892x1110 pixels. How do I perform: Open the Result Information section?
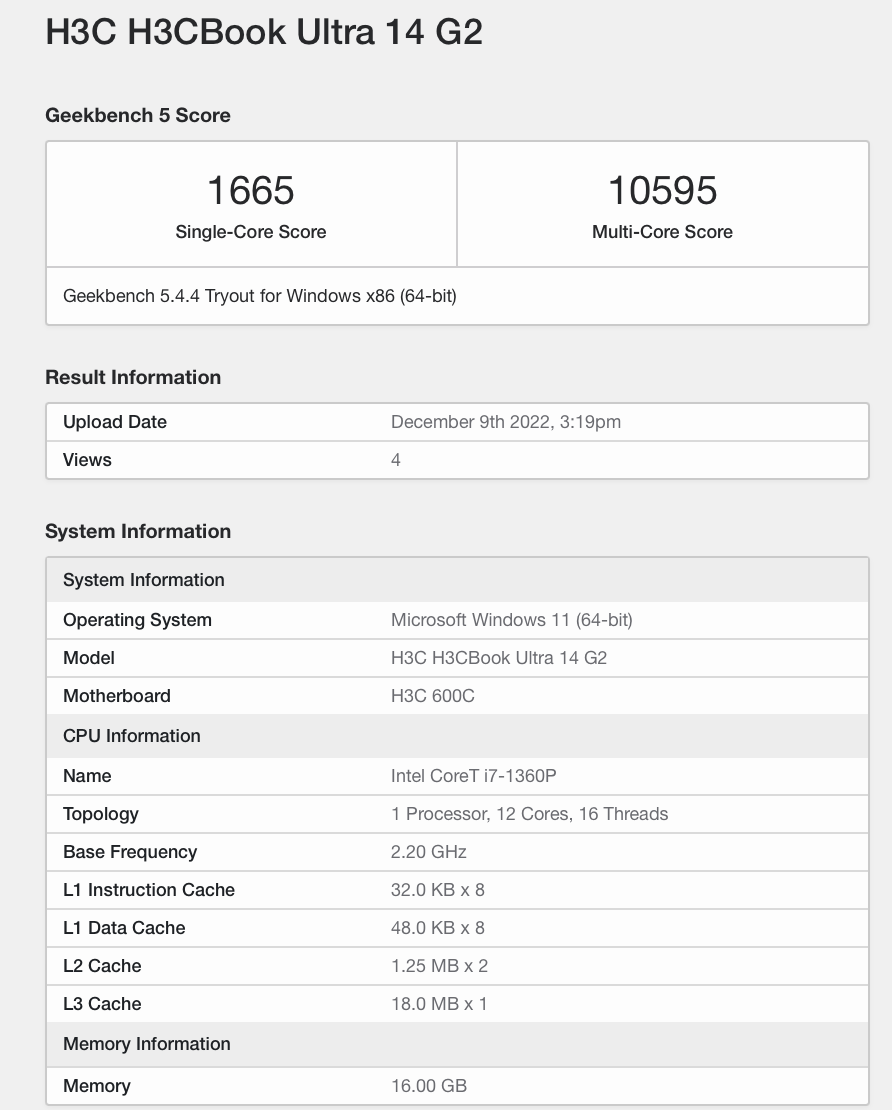tap(132, 377)
